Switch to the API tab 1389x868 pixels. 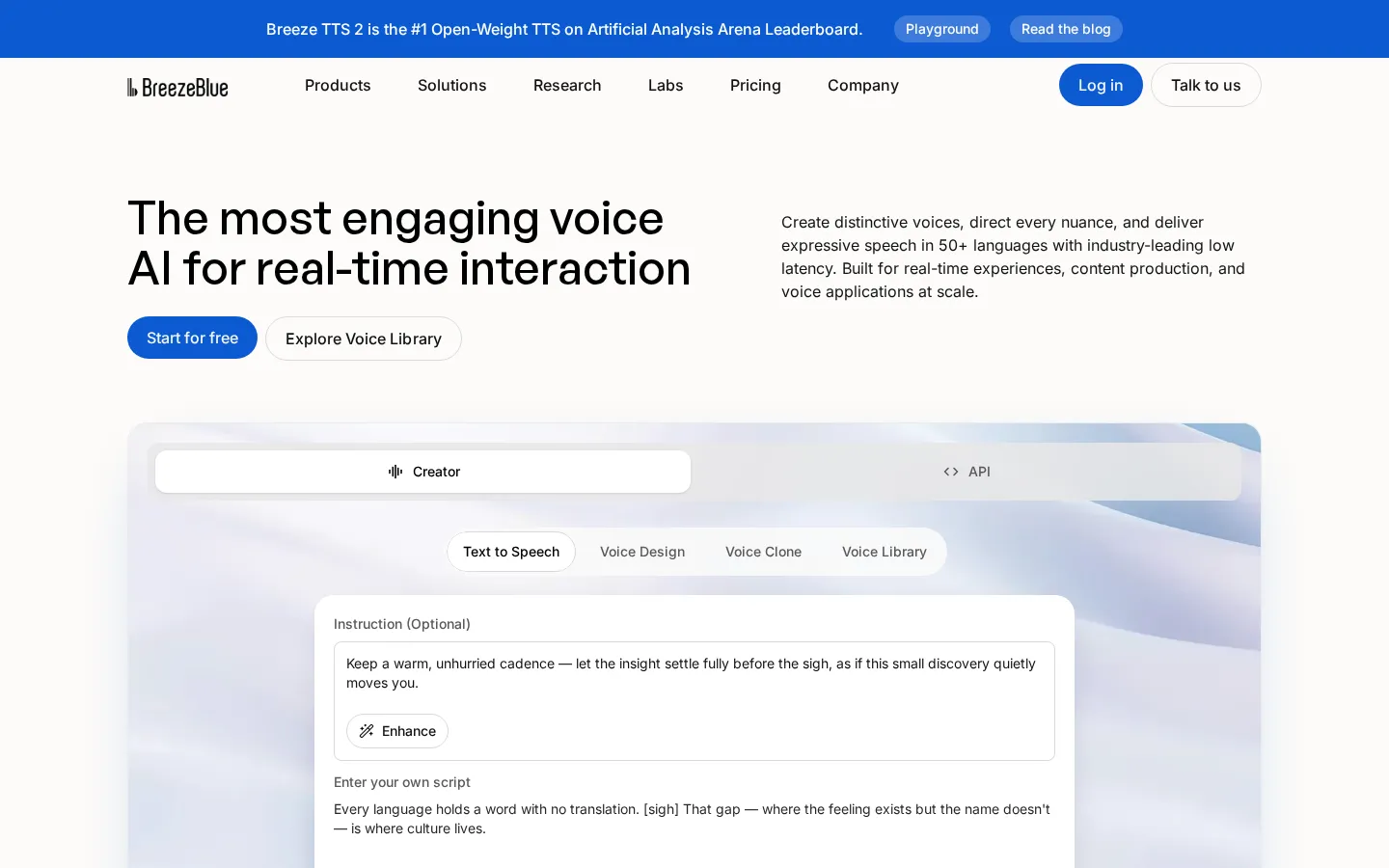tap(967, 472)
